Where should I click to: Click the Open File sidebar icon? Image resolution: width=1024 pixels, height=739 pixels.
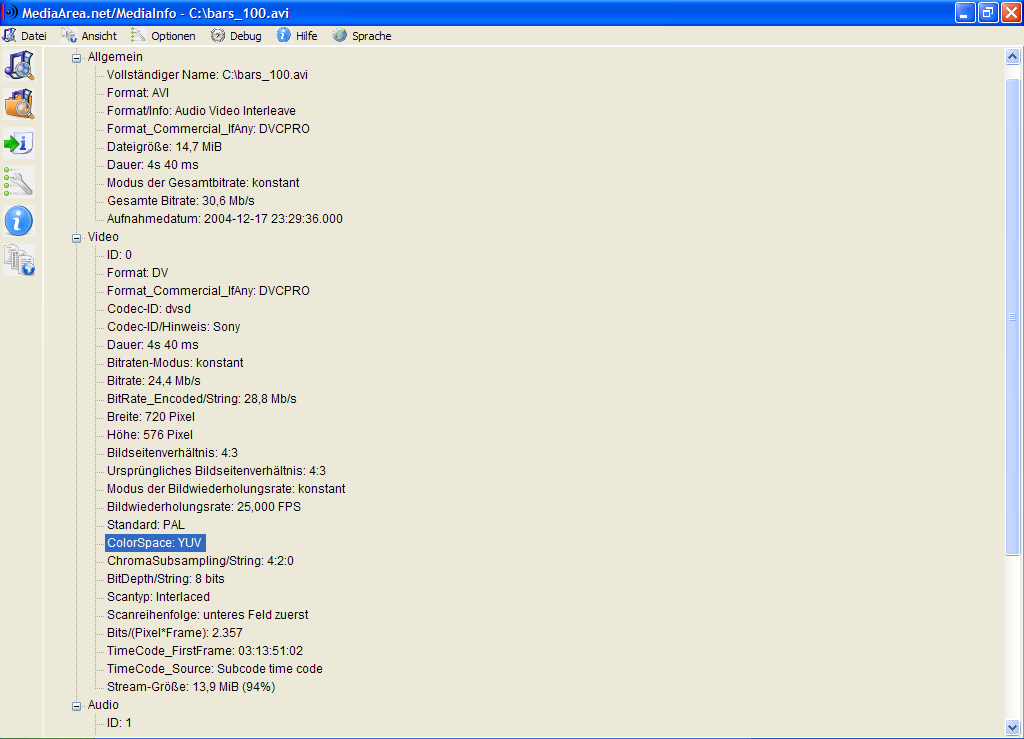coord(19,65)
